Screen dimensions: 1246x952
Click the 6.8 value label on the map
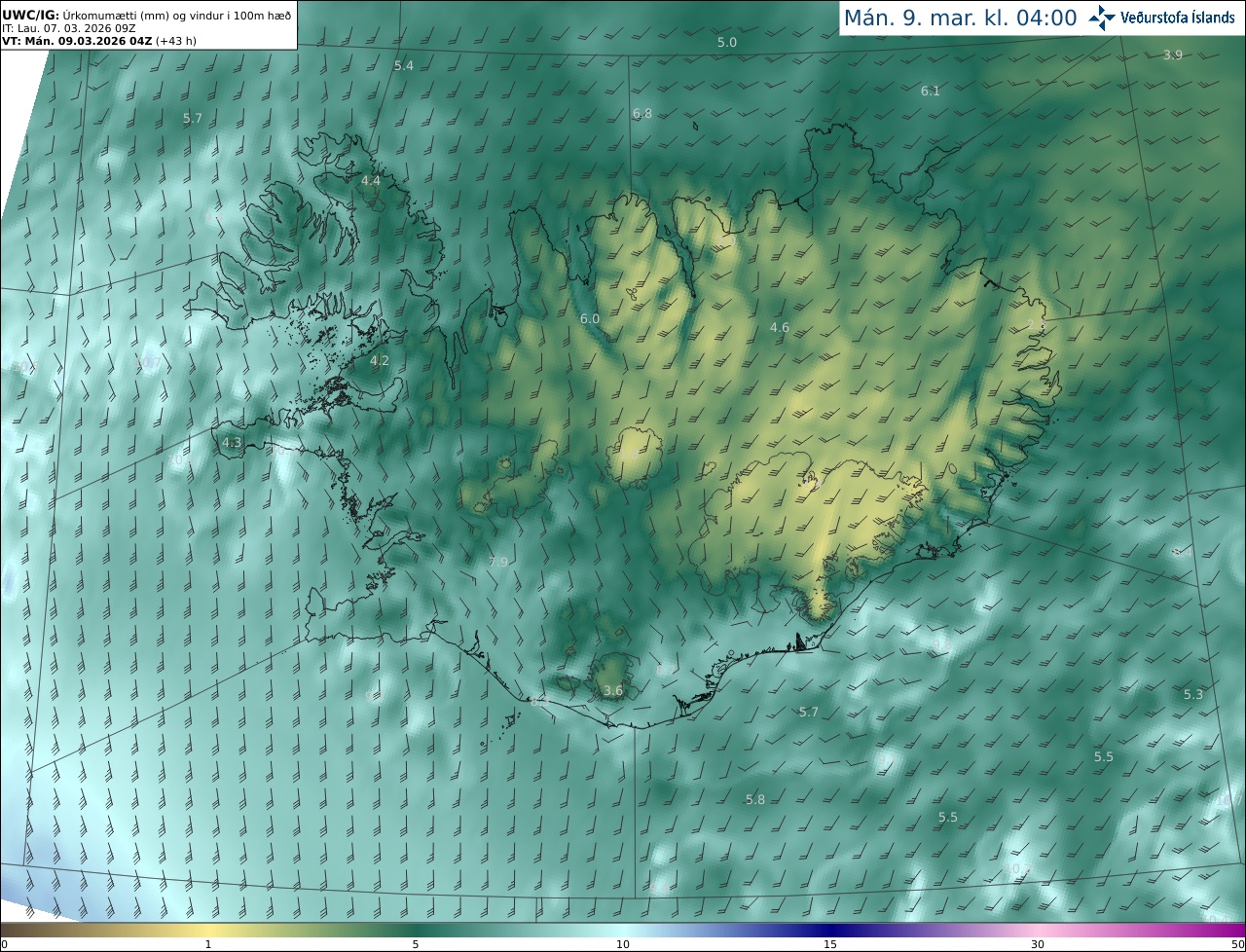[x=642, y=113]
